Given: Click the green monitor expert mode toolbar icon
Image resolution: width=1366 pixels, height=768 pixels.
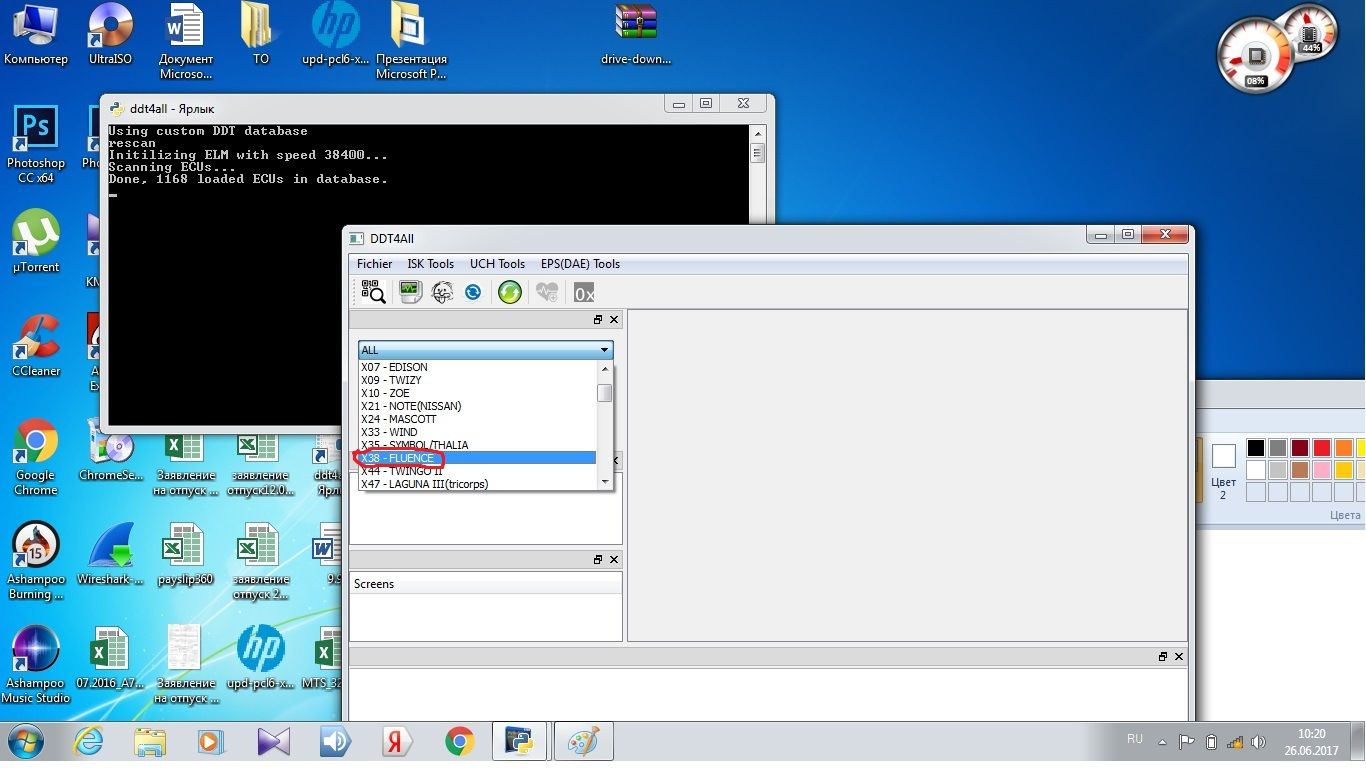Looking at the screenshot, I should coord(410,292).
